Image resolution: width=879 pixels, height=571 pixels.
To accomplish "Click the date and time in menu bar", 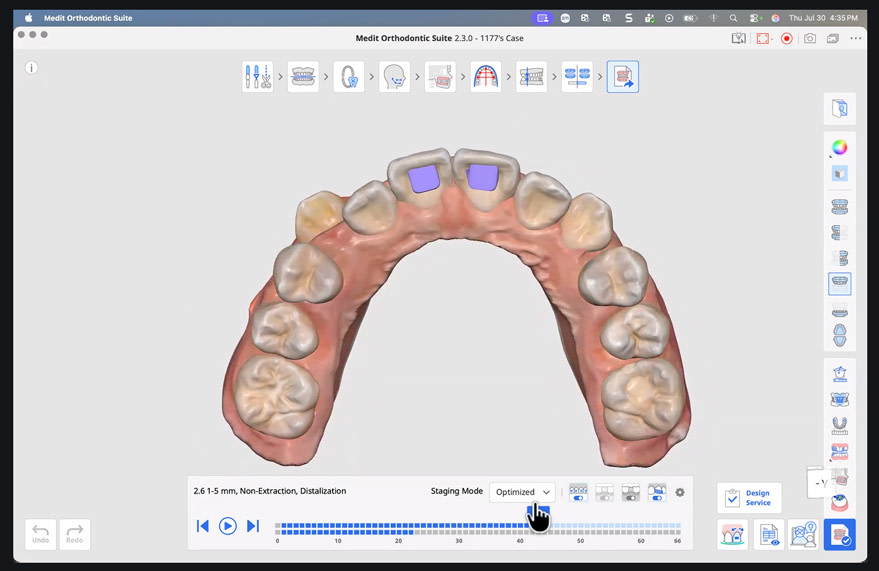I will pyautogui.click(x=823, y=18).
